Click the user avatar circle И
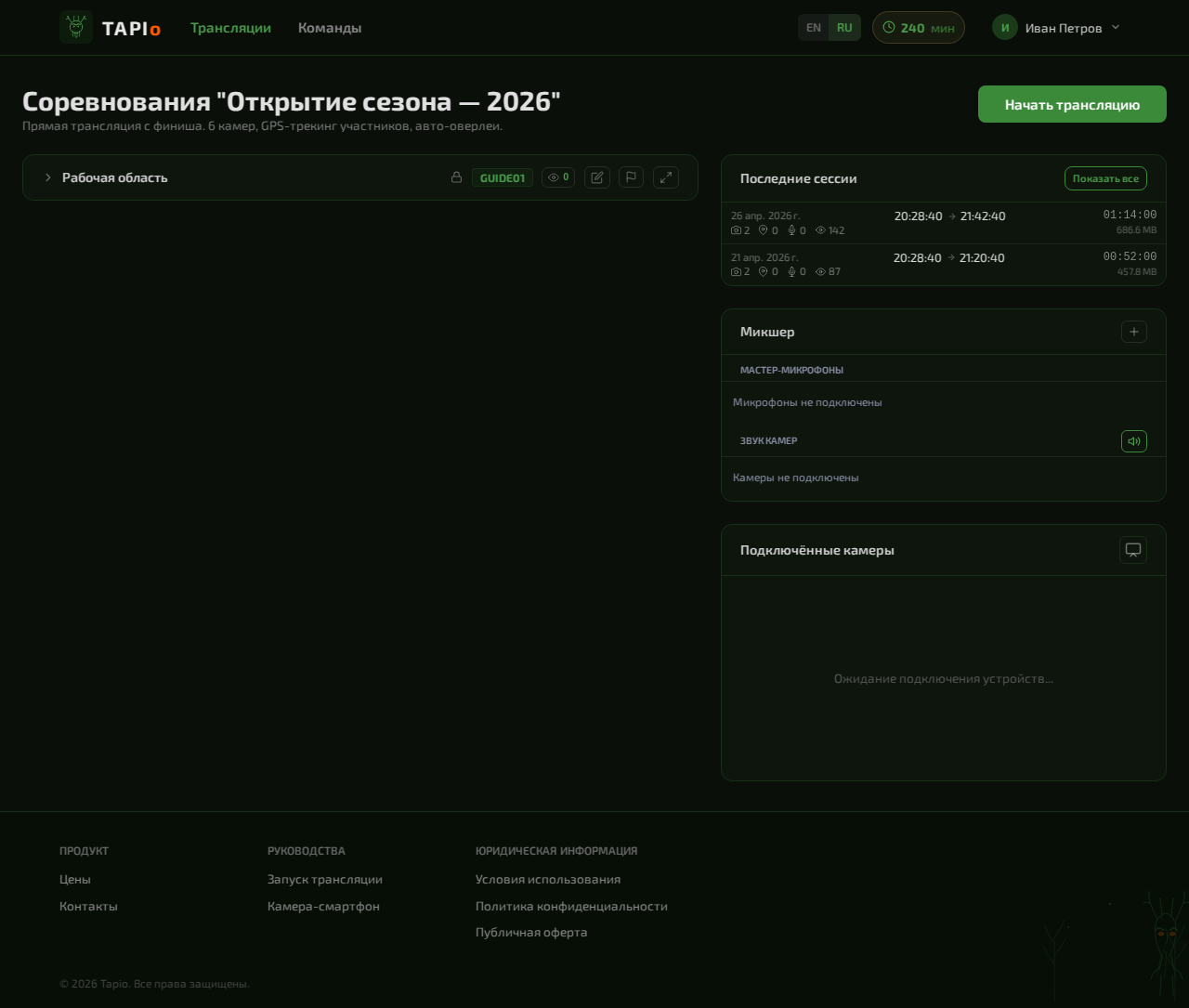This screenshot has width=1189, height=1008. (1005, 27)
